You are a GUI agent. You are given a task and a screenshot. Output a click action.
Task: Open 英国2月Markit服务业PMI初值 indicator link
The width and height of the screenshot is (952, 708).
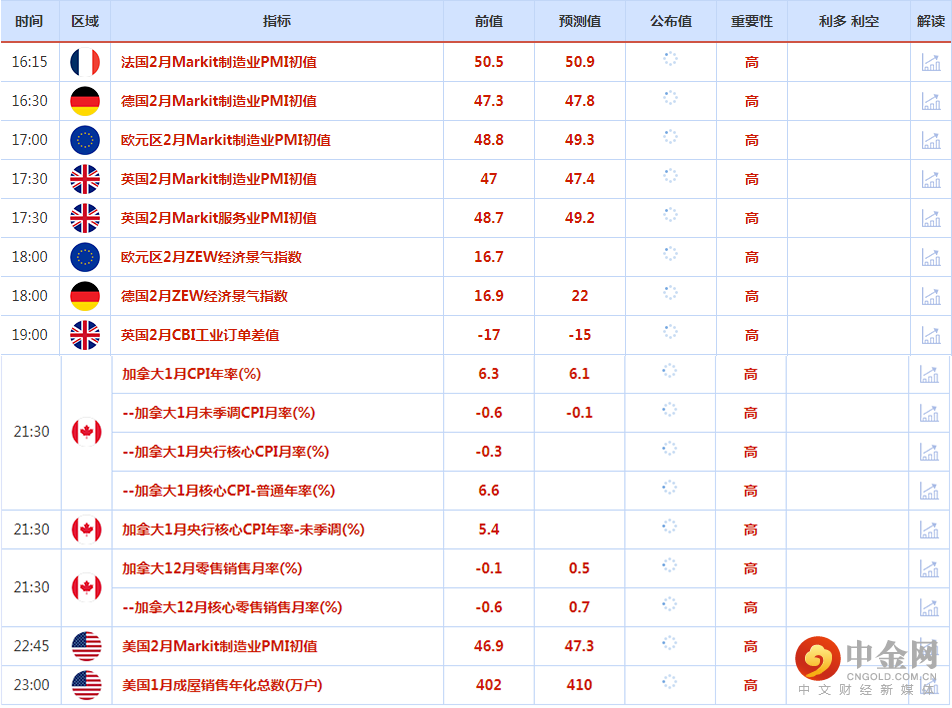click(x=219, y=218)
